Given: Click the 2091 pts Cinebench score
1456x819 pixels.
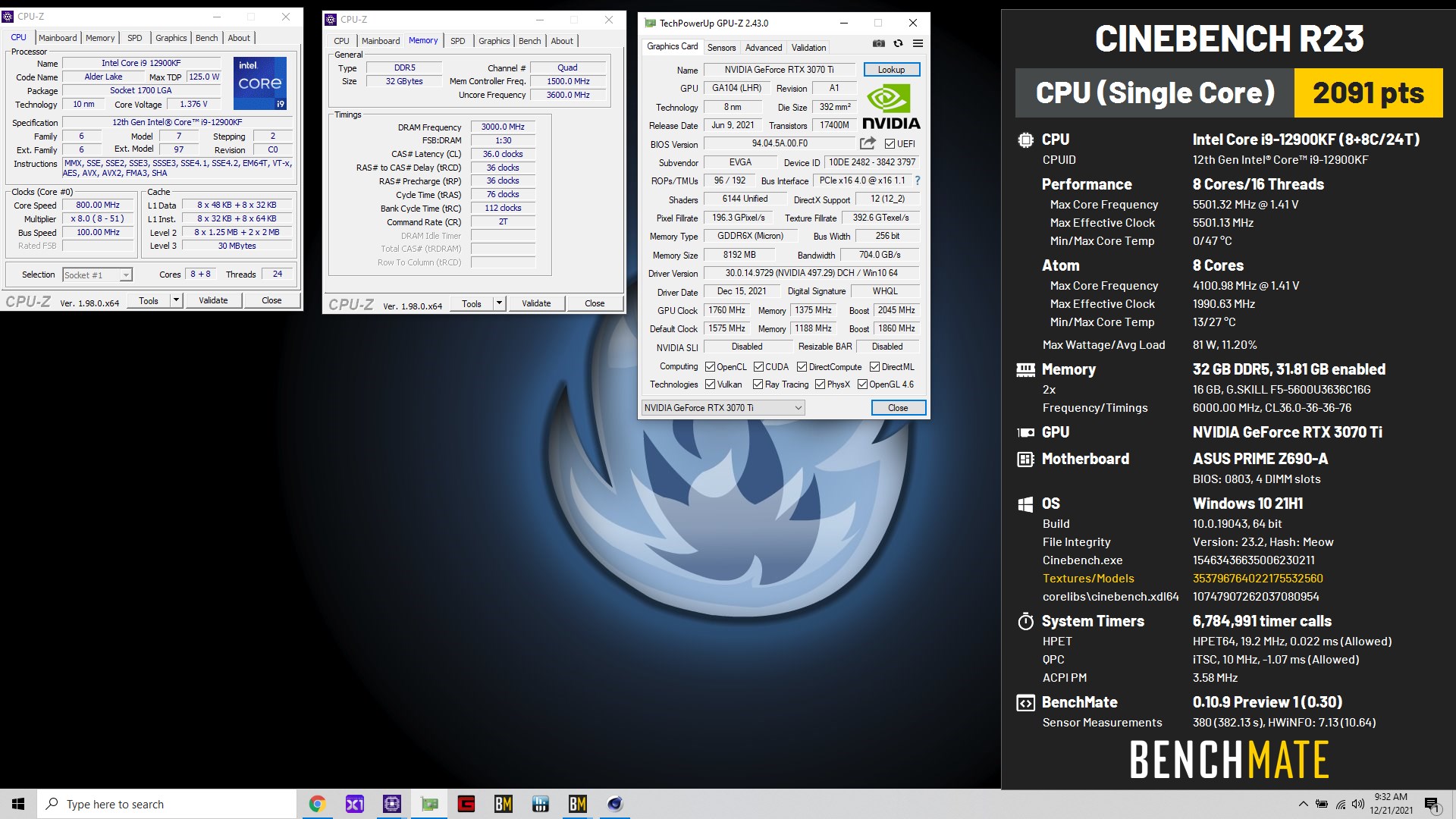Looking at the screenshot, I should click(x=1368, y=93).
